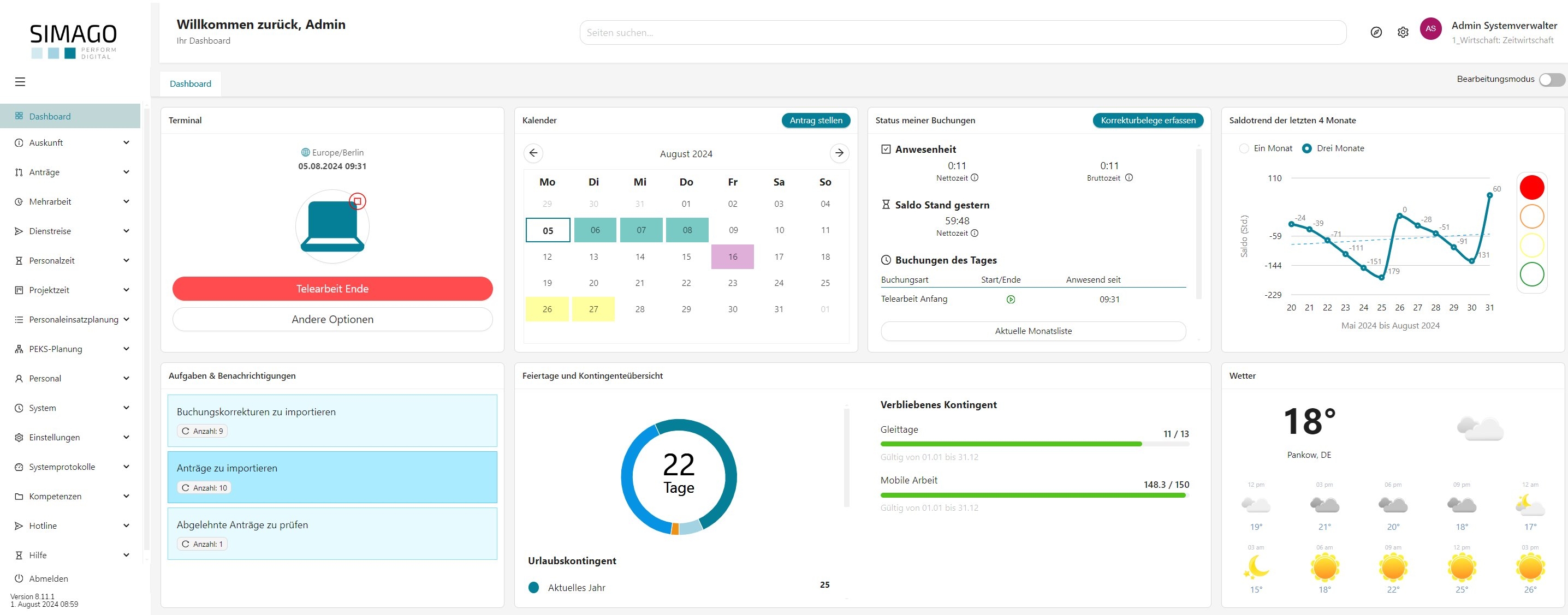
Task: Click Abmelden in the sidebar
Action: (48, 578)
